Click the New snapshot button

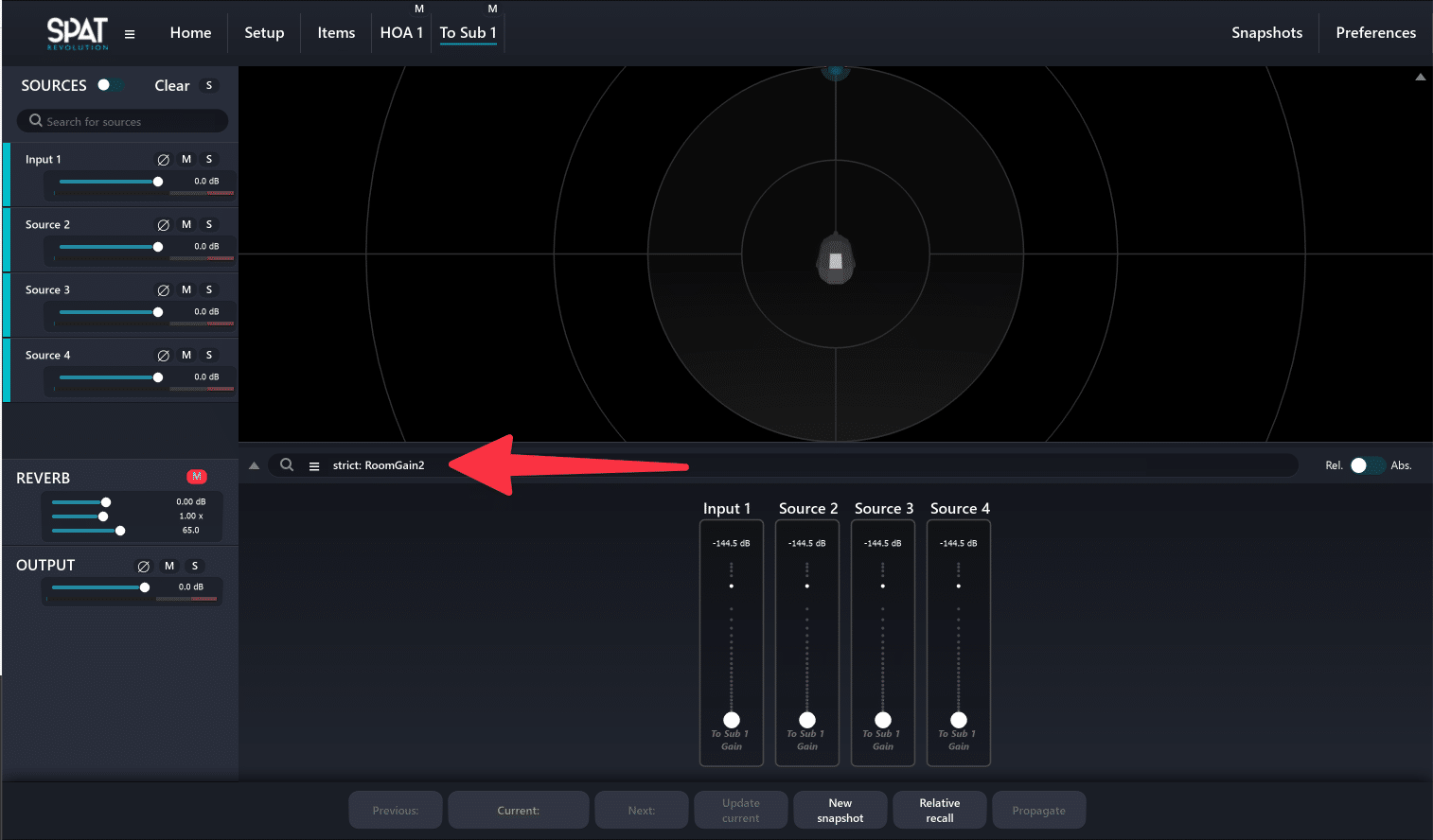click(x=840, y=811)
